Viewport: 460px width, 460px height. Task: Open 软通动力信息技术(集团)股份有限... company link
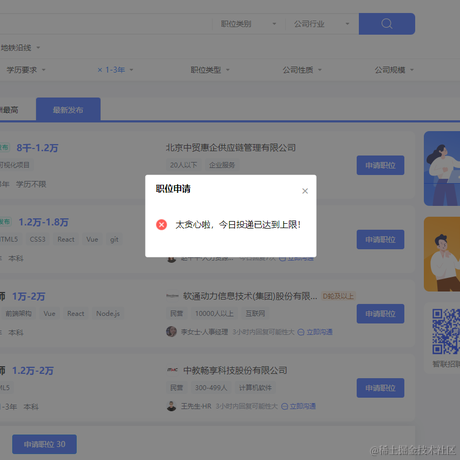click(250, 296)
